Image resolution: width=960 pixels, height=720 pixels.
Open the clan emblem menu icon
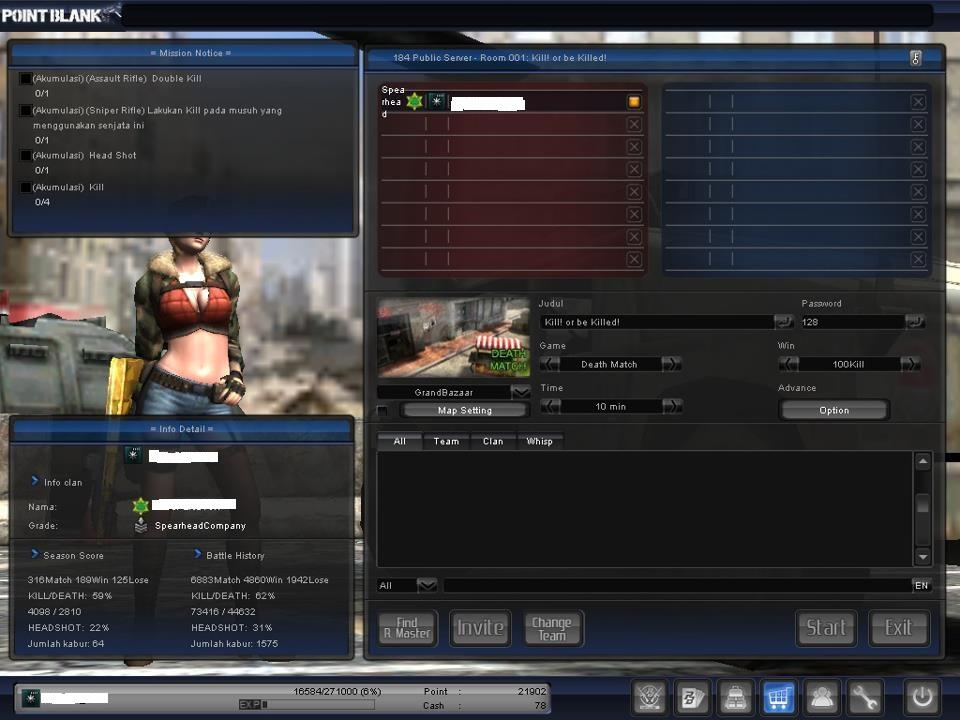coord(649,697)
